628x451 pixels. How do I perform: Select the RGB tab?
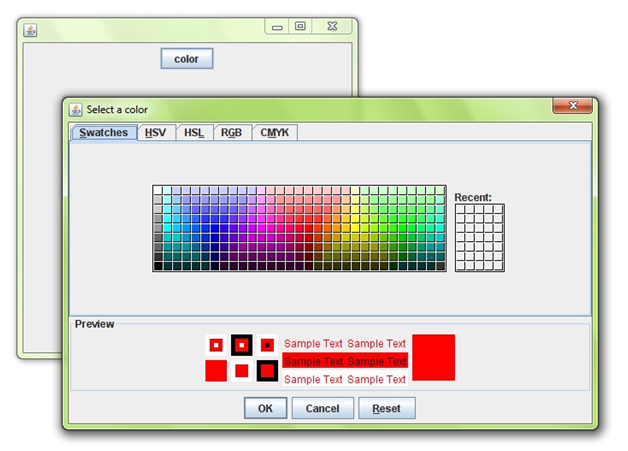231,133
